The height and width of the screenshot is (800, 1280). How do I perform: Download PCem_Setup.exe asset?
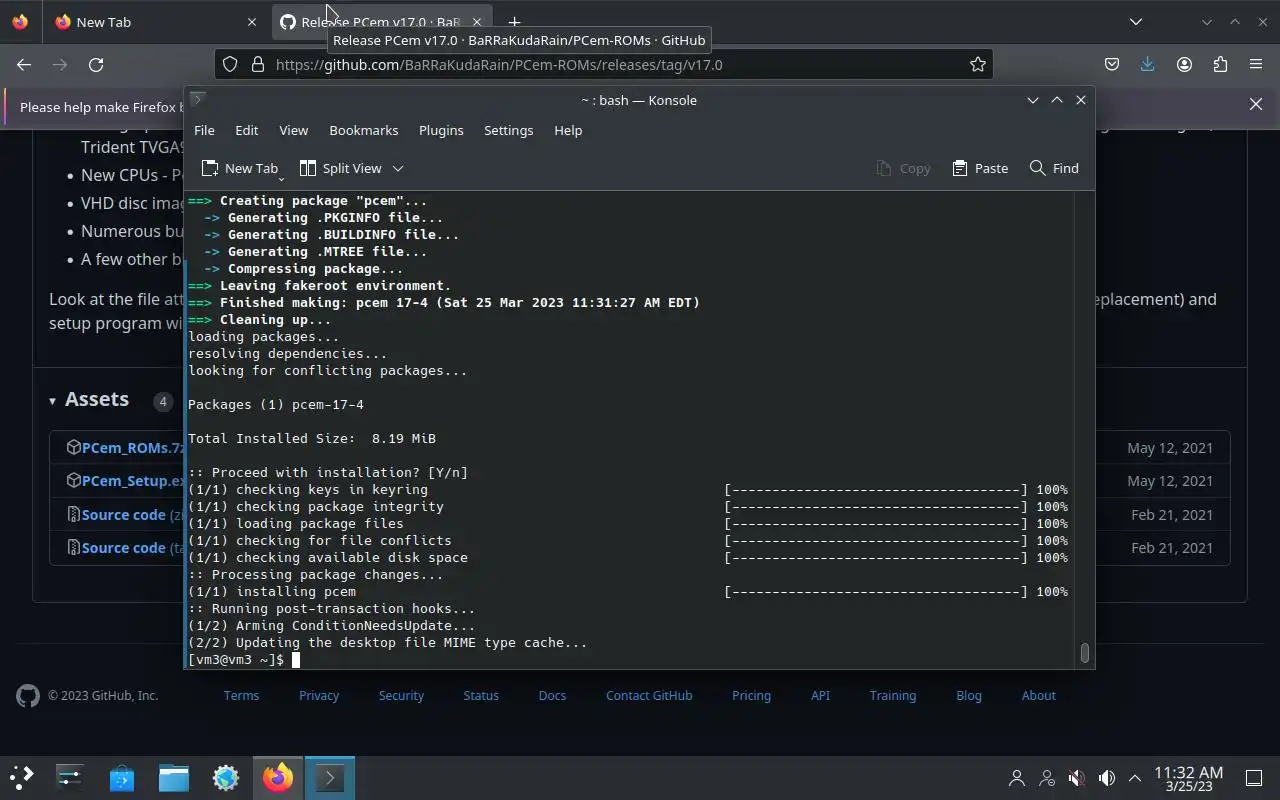coord(133,481)
